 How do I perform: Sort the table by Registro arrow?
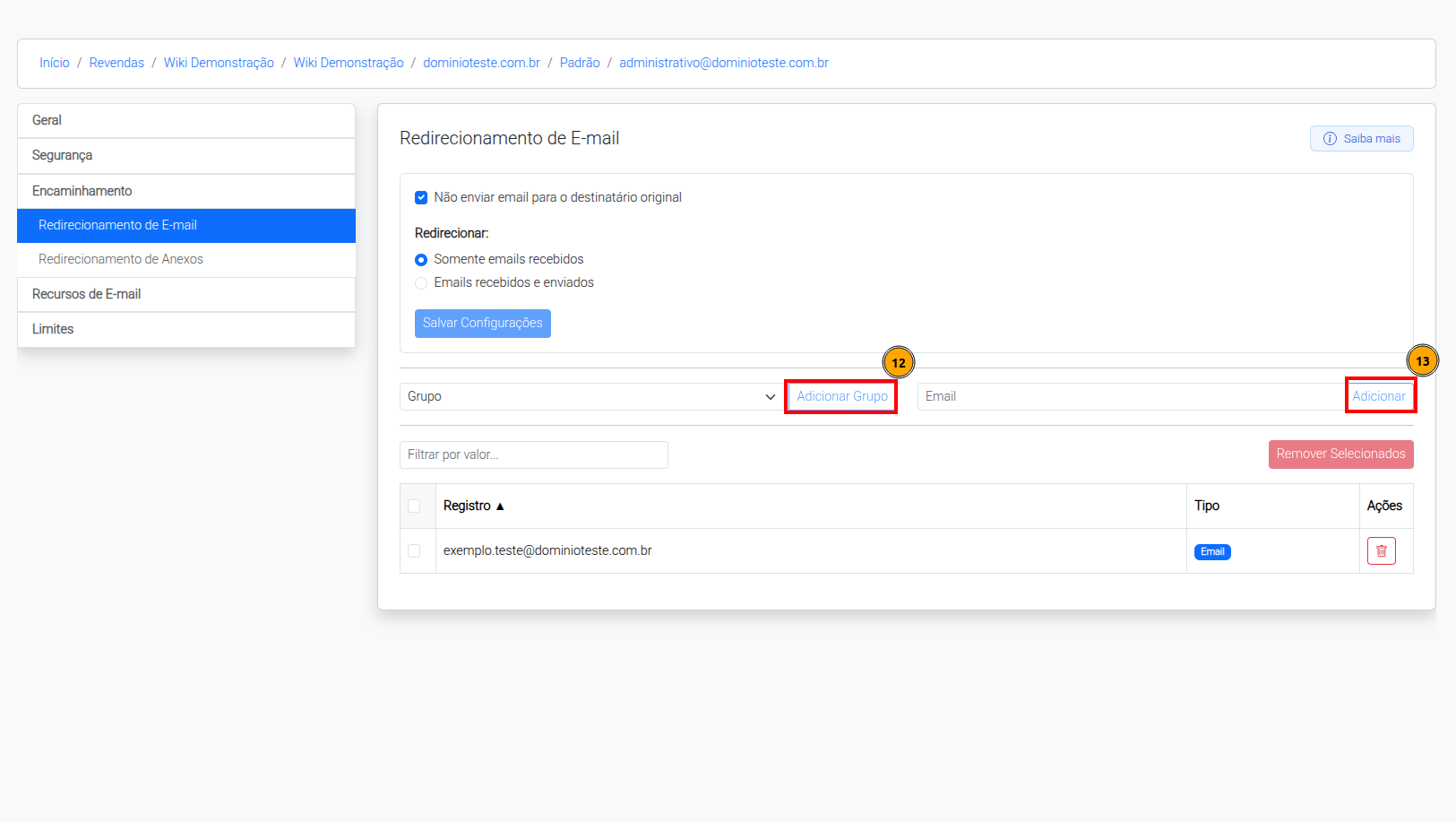click(x=500, y=506)
